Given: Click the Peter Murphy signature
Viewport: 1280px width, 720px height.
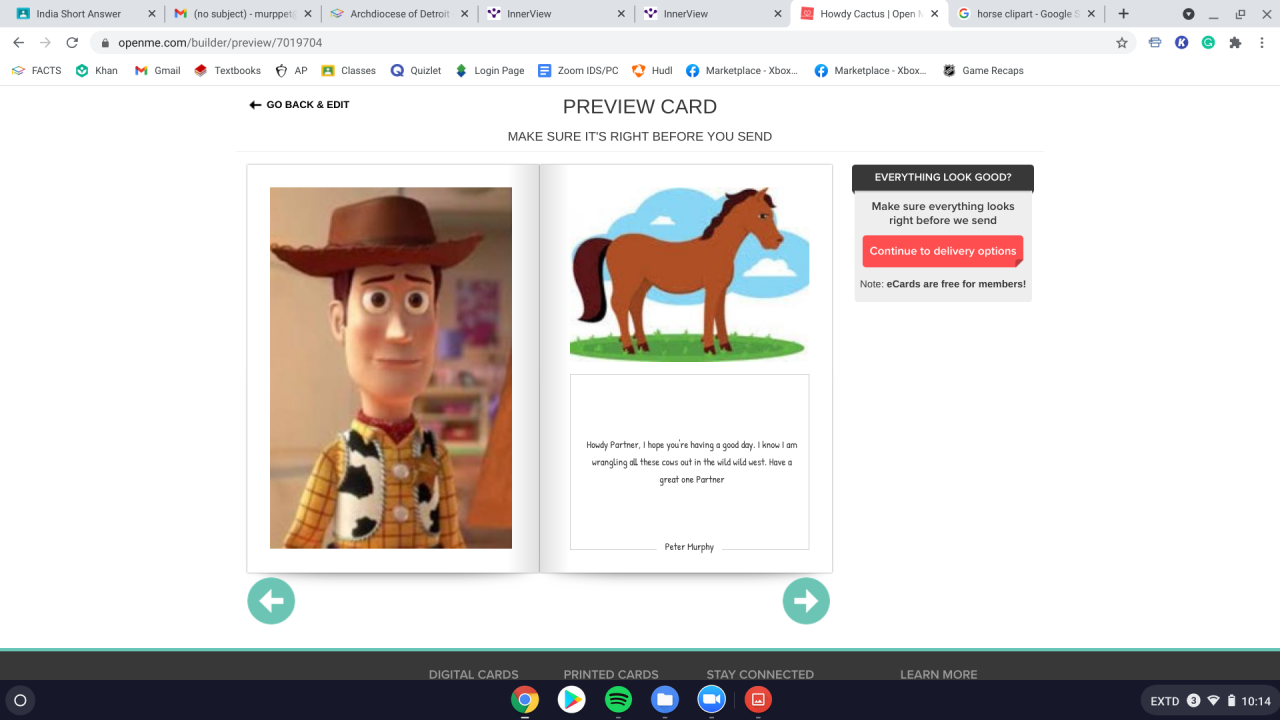Looking at the screenshot, I should click(x=689, y=547).
